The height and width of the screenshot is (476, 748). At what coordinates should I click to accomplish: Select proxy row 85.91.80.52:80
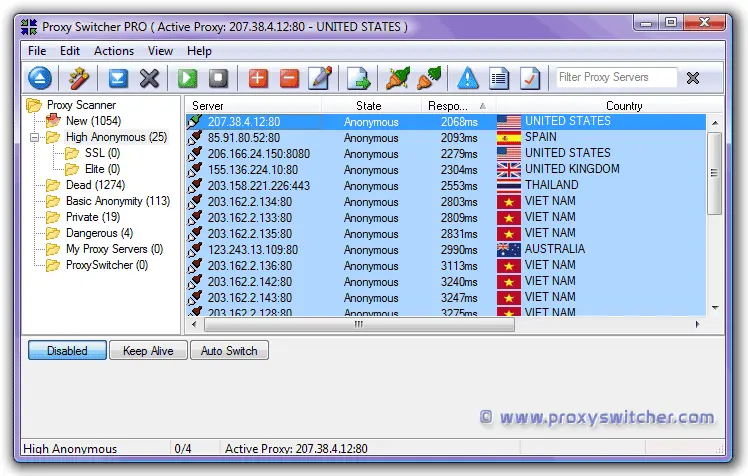(446, 138)
